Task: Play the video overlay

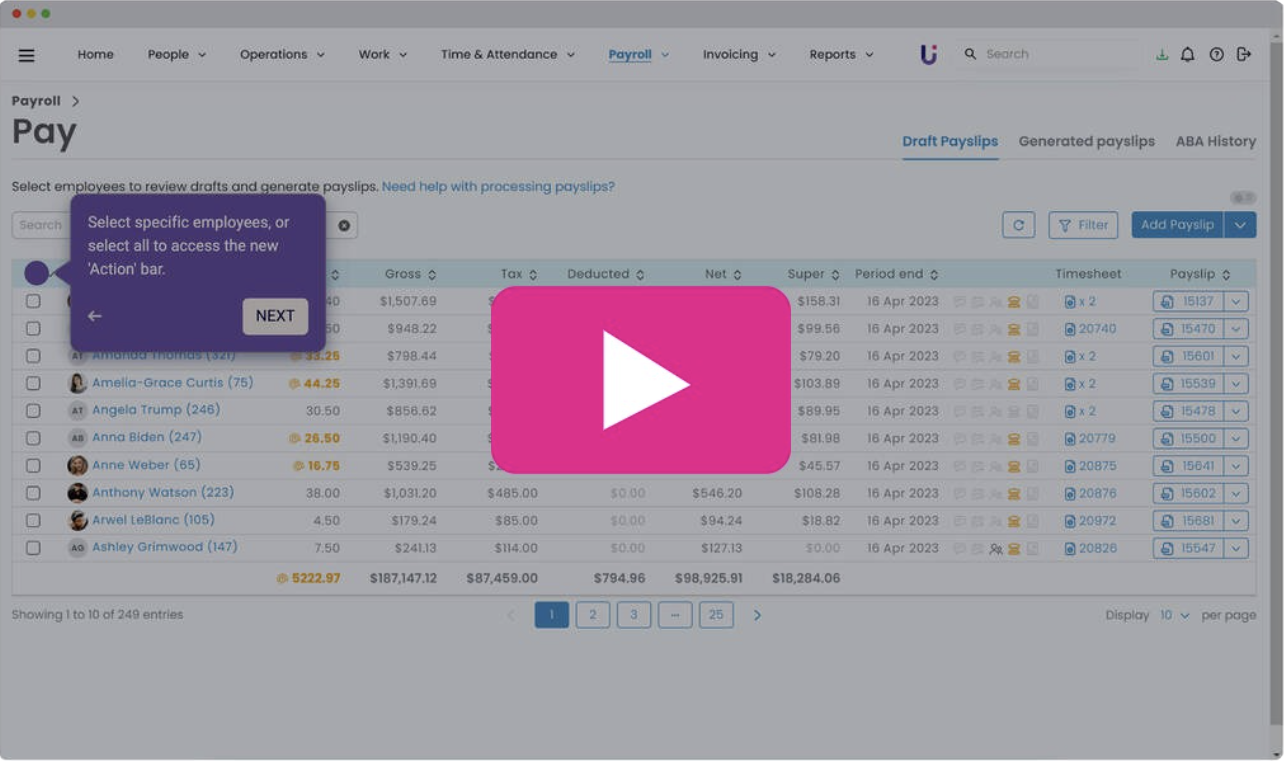Action: click(640, 380)
